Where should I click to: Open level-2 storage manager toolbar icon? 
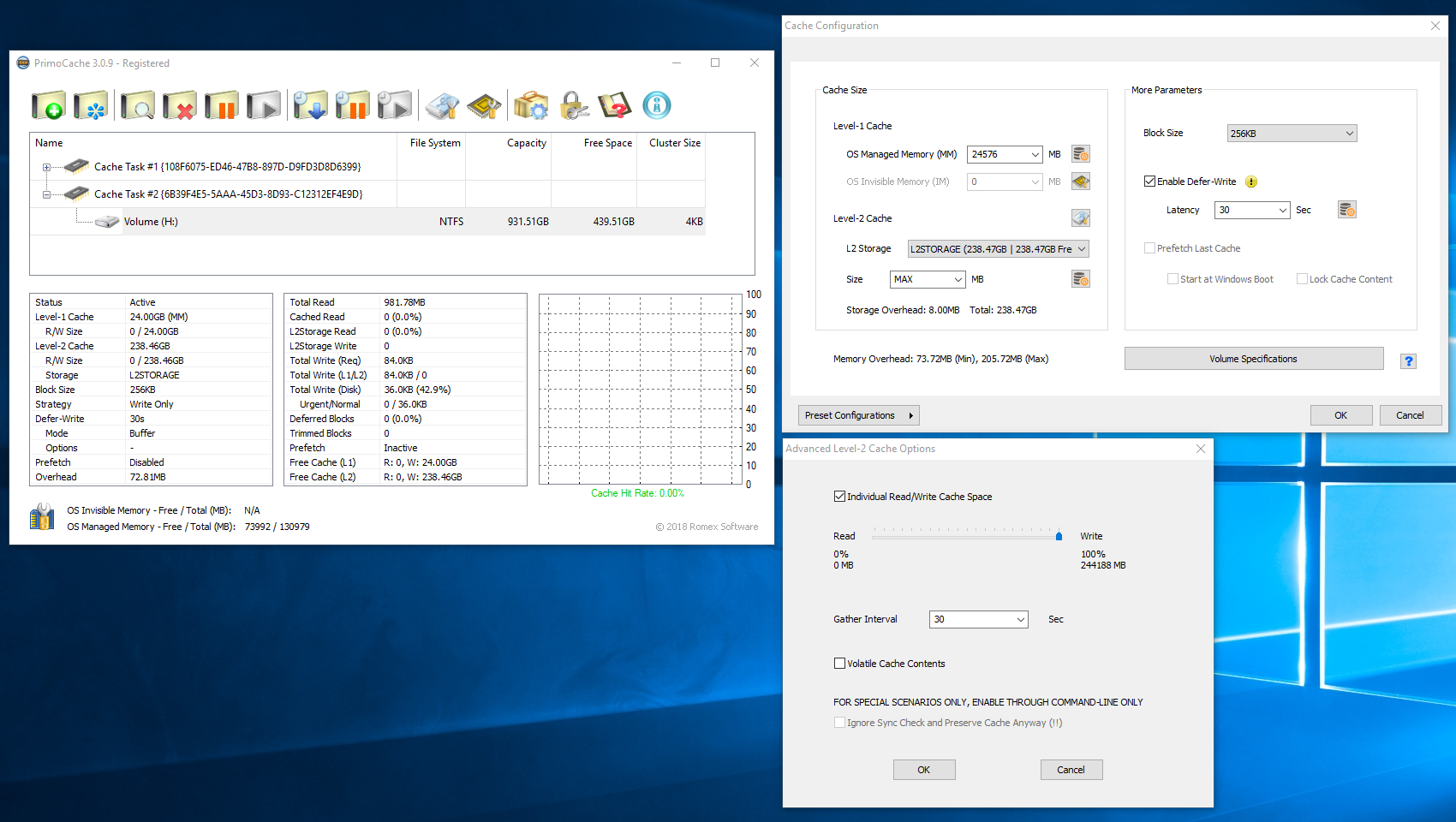pos(443,106)
